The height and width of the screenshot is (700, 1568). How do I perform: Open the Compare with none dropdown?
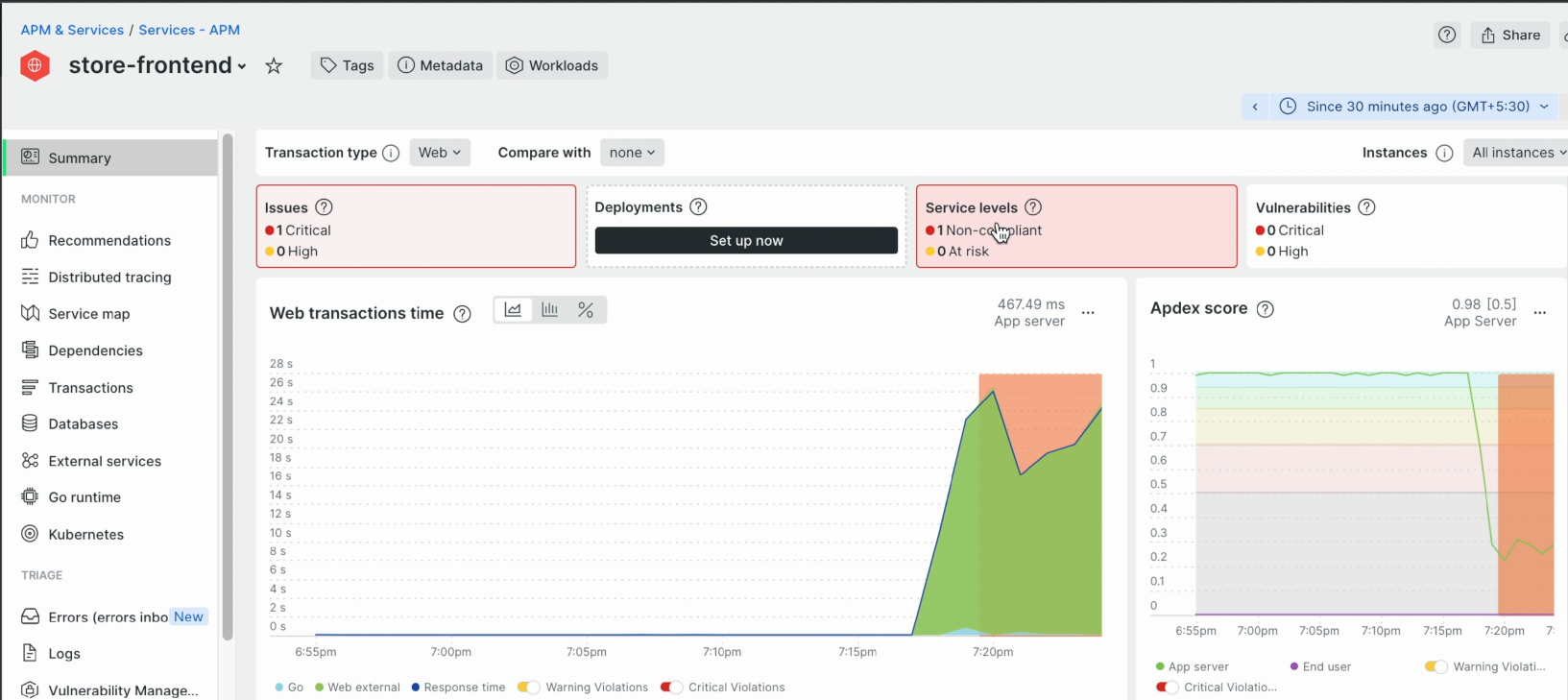[632, 153]
